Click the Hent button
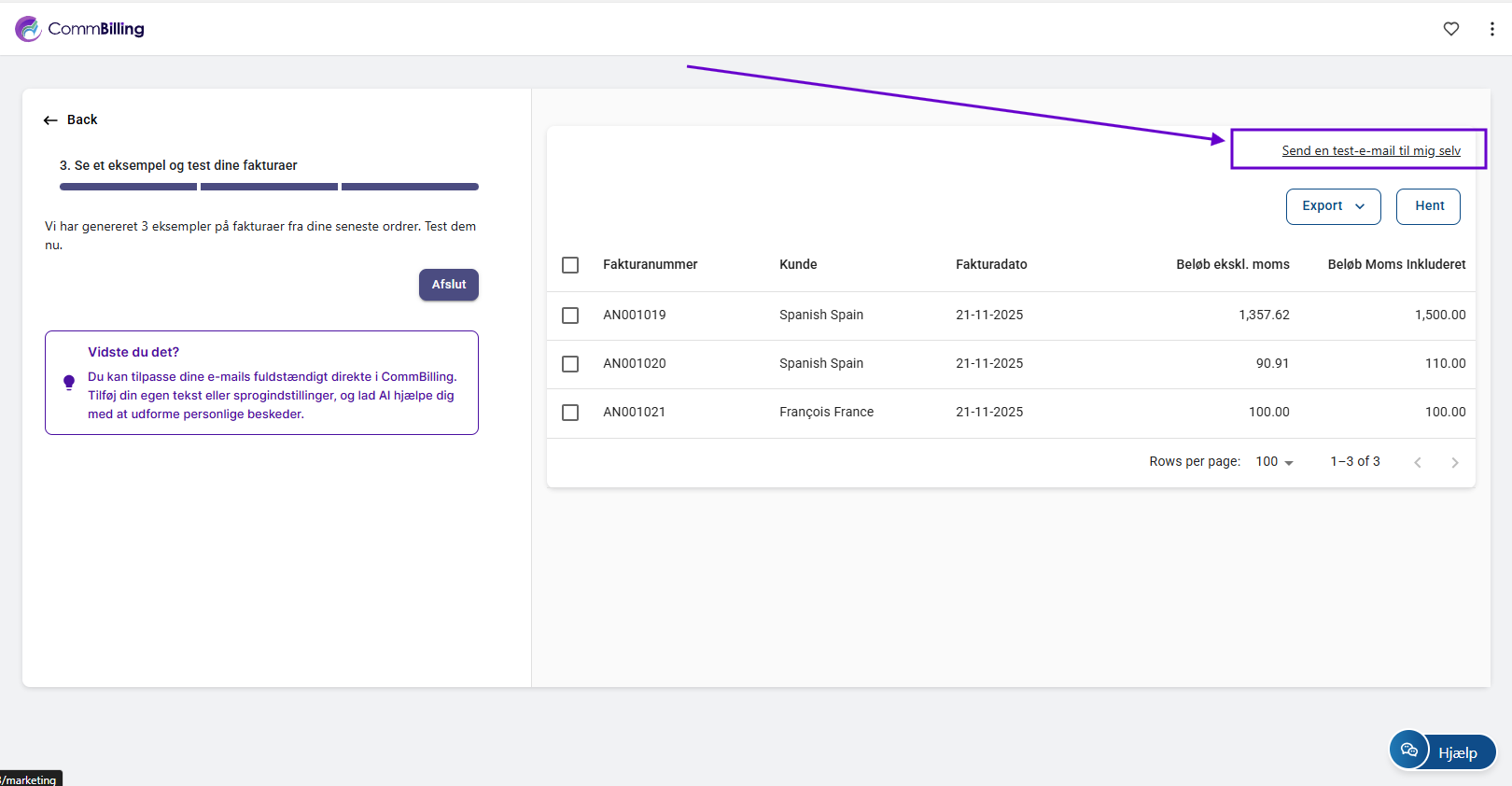The height and width of the screenshot is (786, 1512). [x=1428, y=206]
